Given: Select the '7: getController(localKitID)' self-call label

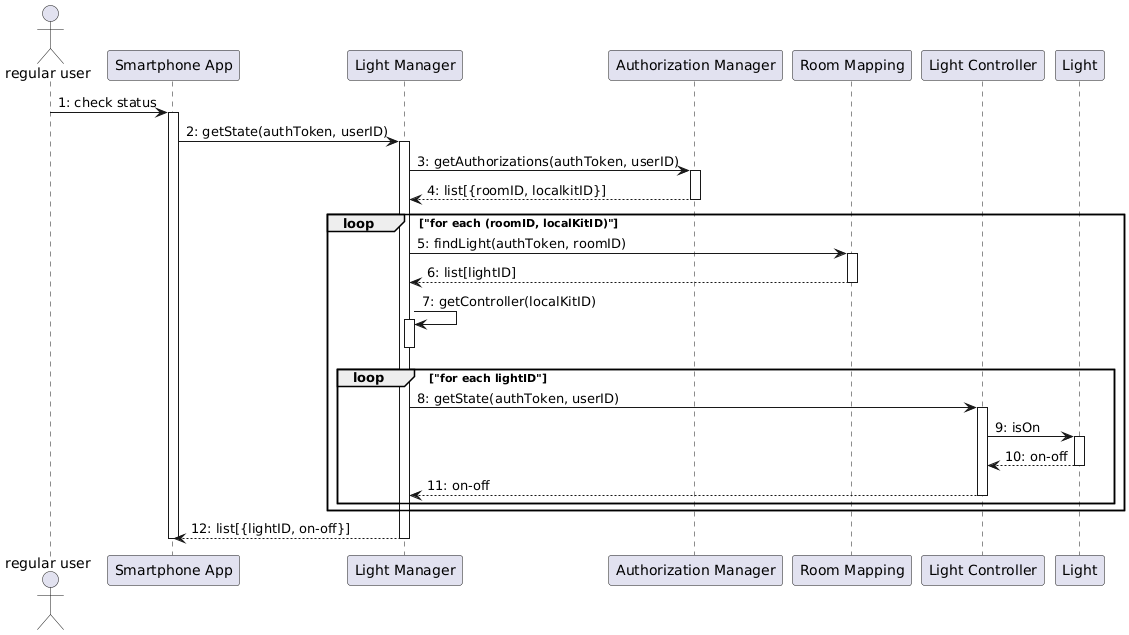Looking at the screenshot, I should pos(509,301).
